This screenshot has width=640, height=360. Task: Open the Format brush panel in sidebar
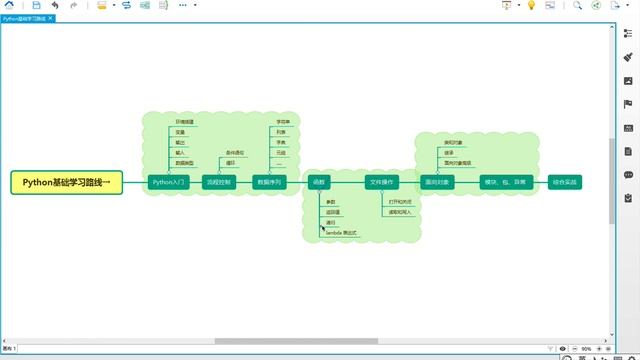pos(628,57)
